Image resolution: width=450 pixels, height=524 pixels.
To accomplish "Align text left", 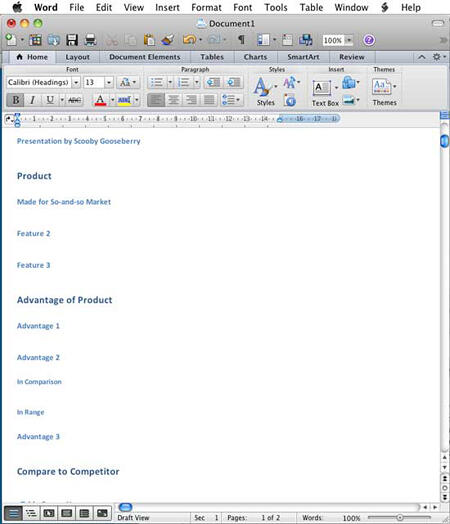I will pos(156,100).
